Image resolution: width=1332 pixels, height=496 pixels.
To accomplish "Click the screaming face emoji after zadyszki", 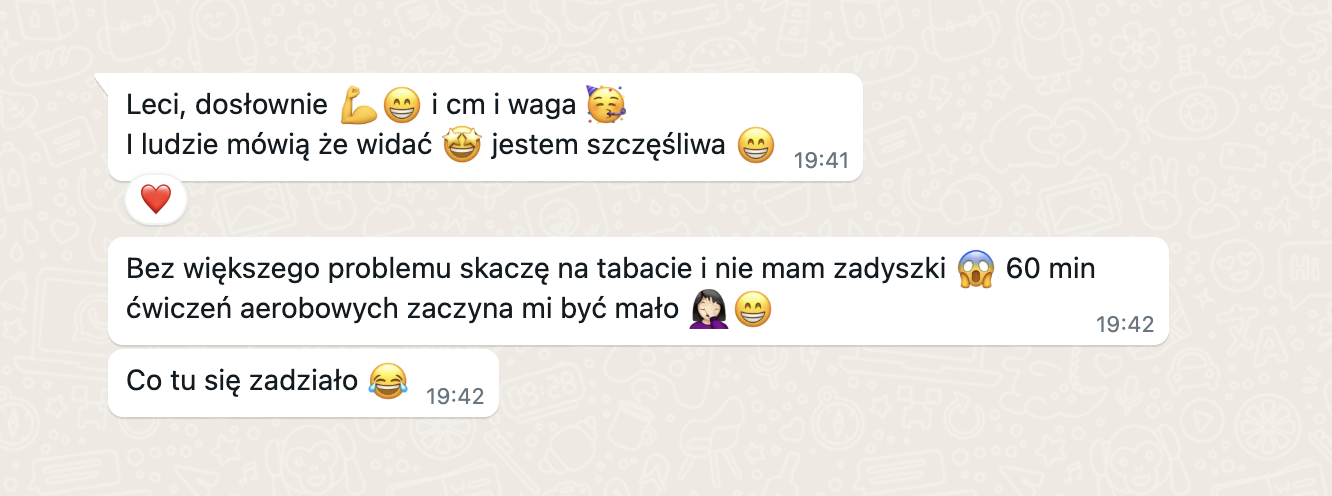I will point(974,270).
